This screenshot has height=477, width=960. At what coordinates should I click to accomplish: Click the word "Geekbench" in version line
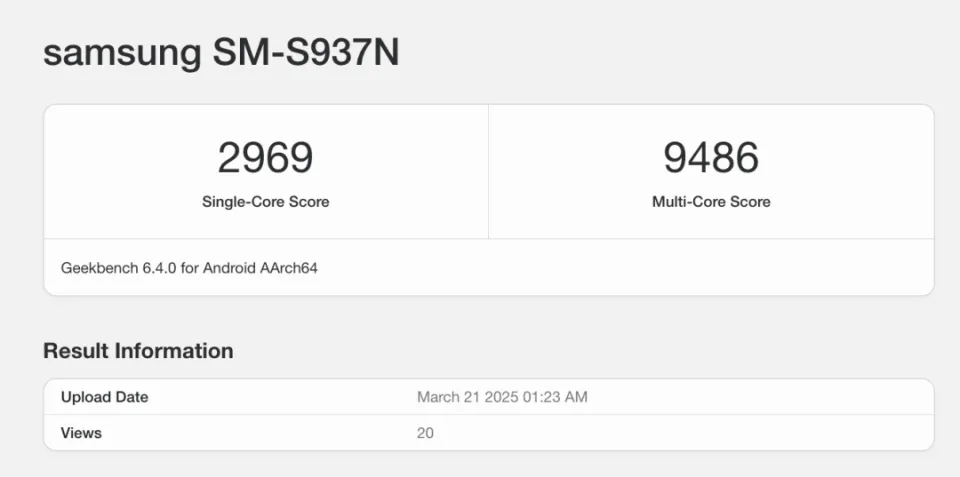97,268
